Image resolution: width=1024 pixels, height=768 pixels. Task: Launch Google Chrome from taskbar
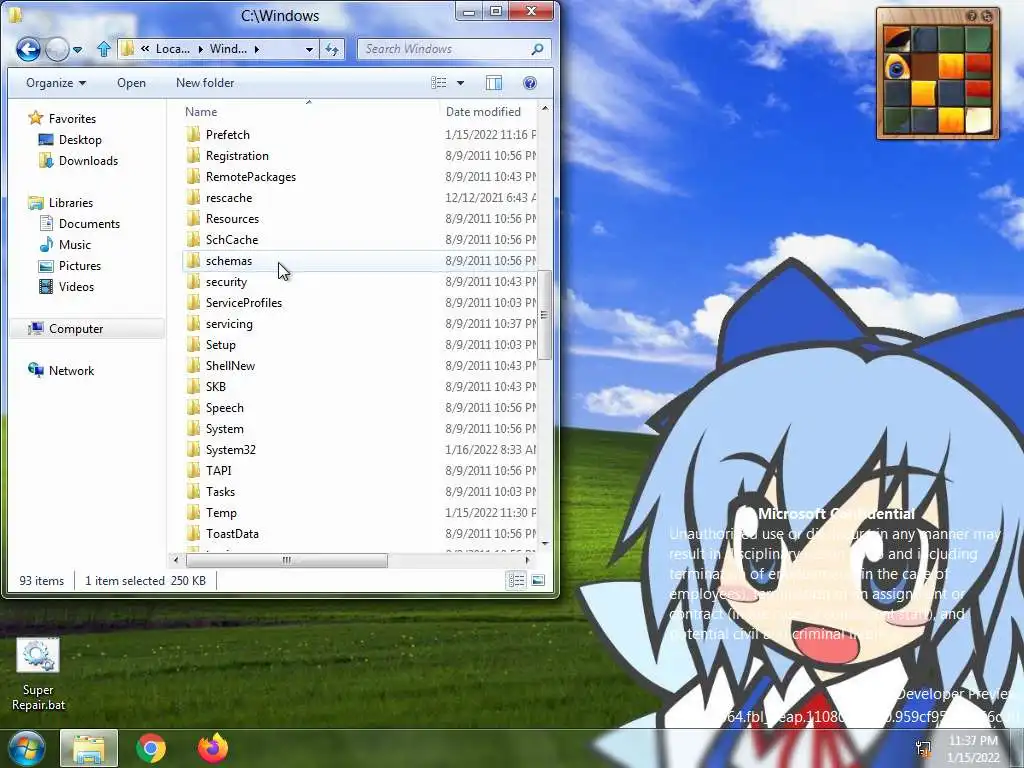point(151,748)
